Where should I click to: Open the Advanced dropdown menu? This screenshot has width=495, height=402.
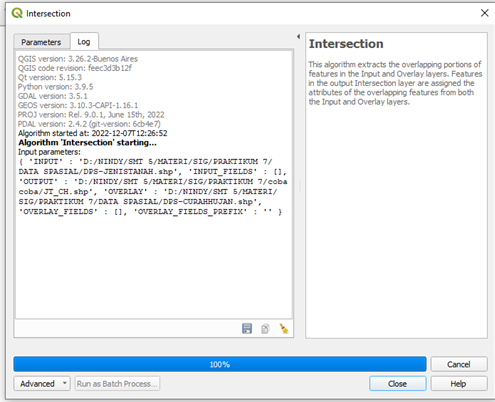coord(42,384)
